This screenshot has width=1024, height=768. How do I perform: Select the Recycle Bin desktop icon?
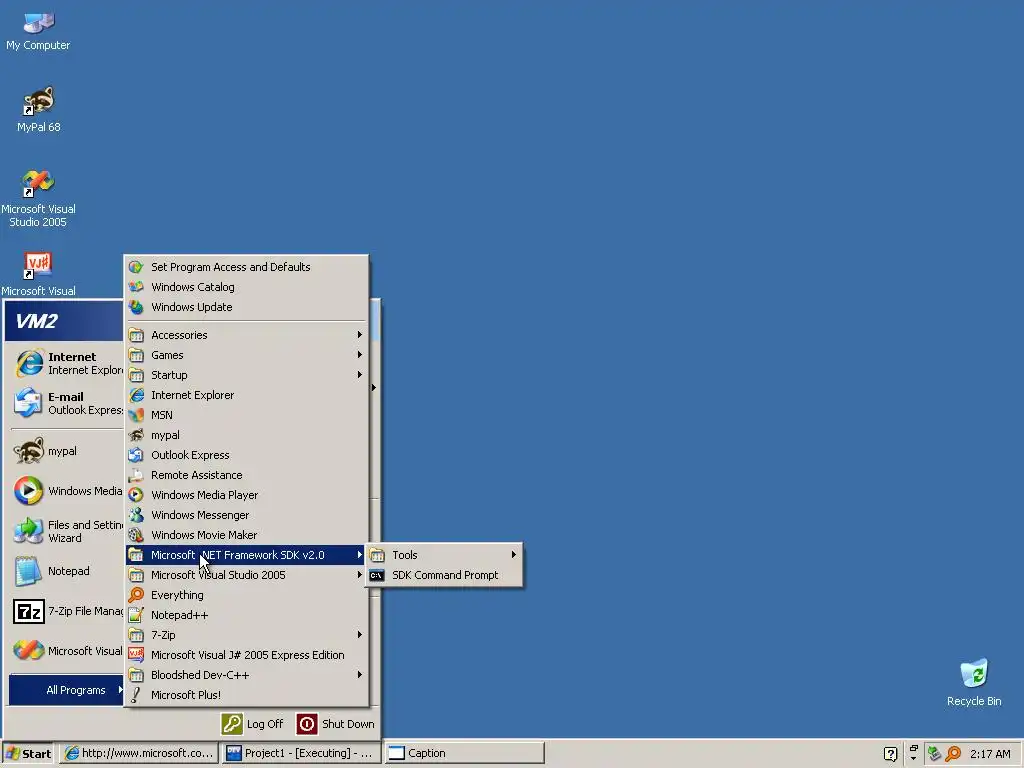(x=974, y=683)
